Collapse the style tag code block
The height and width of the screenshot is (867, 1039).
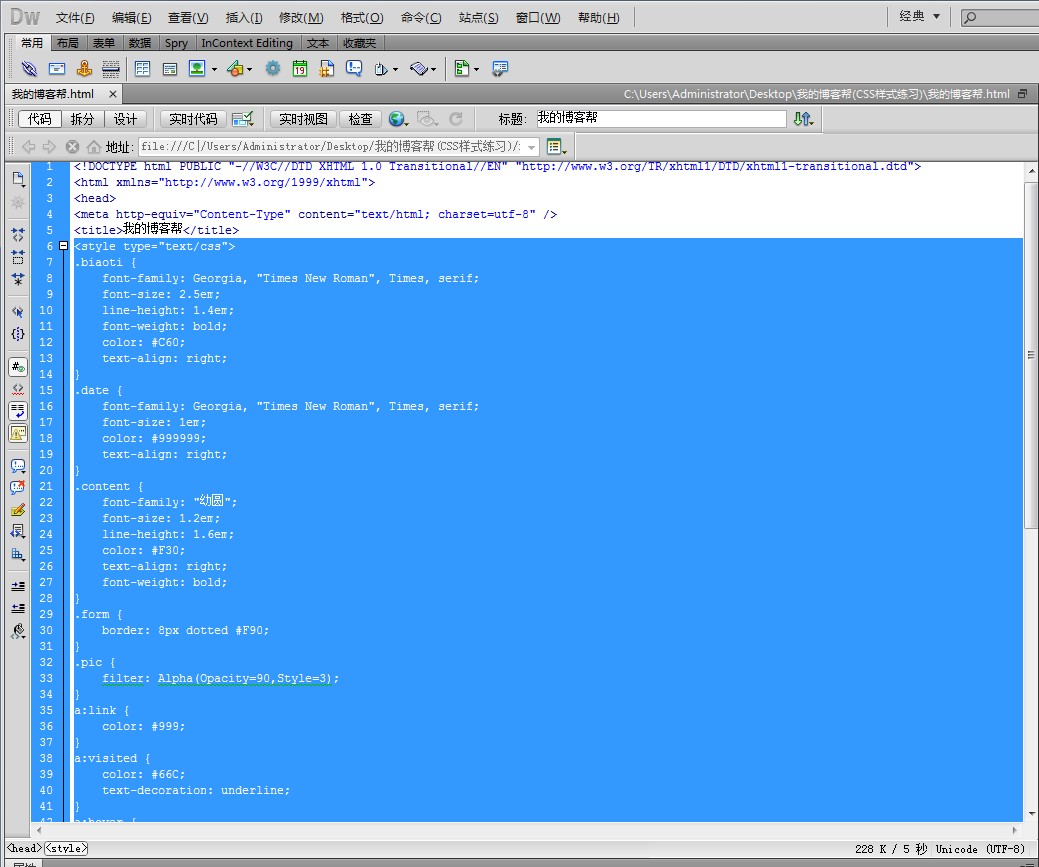(x=63, y=246)
